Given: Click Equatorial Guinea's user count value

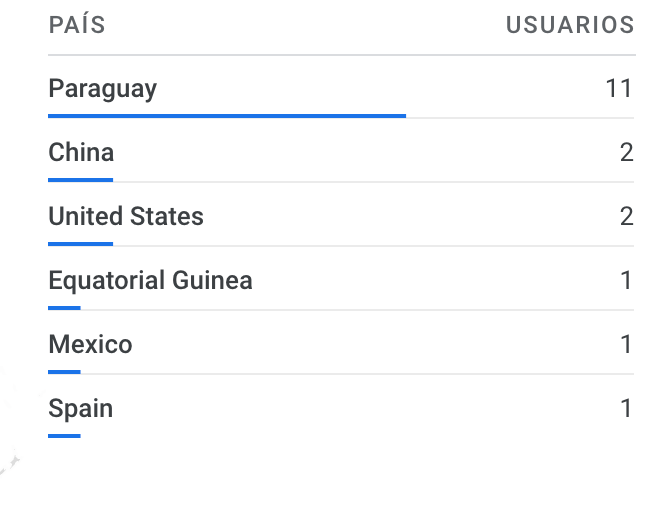Looking at the screenshot, I should [626, 281].
